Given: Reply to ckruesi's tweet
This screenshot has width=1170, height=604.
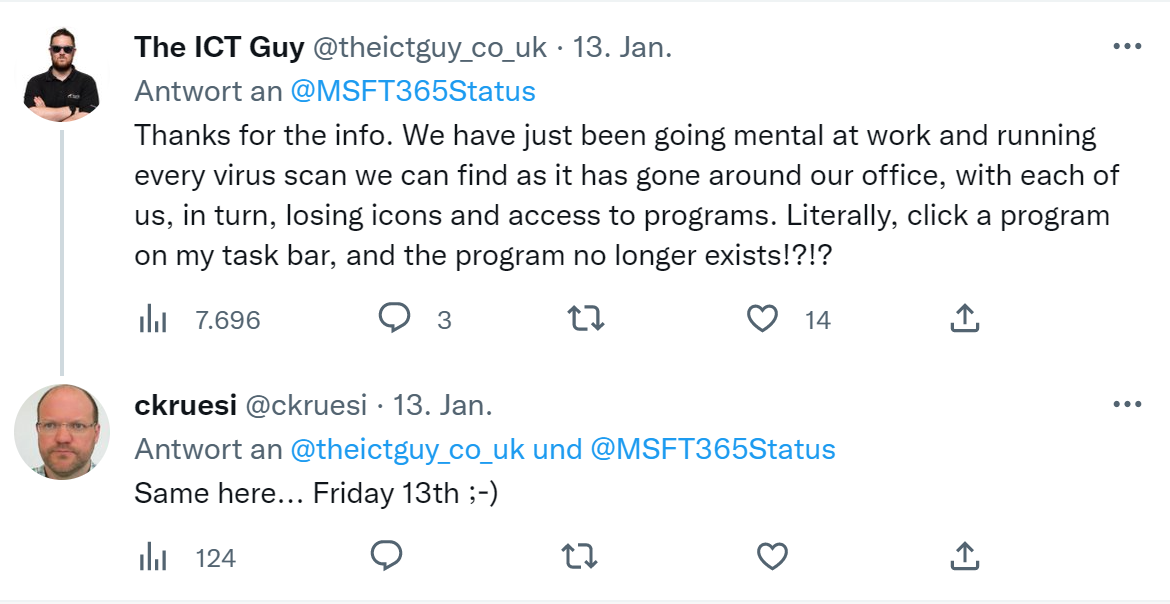Looking at the screenshot, I should click(x=386, y=556).
